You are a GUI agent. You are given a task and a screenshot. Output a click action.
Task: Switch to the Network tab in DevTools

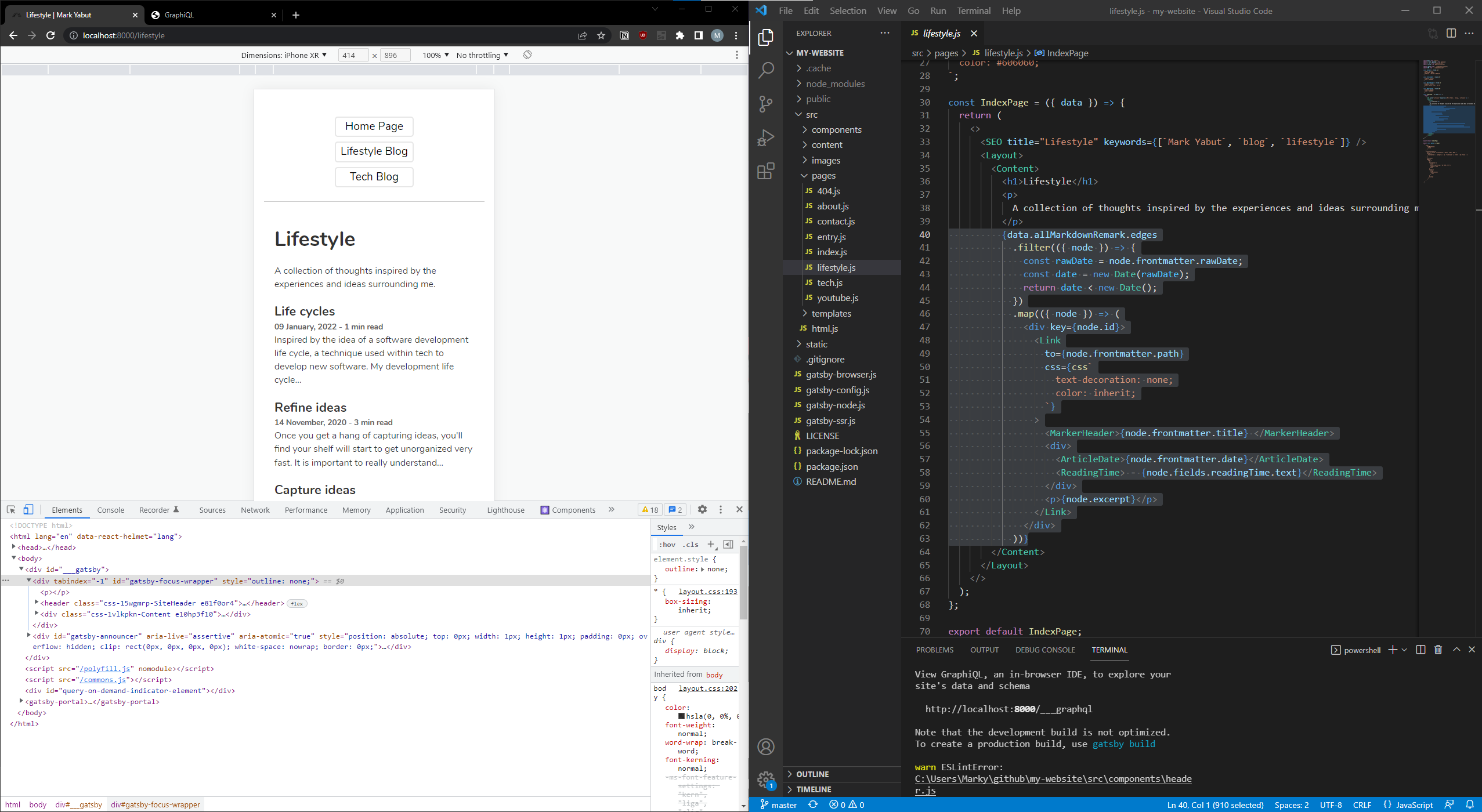(x=255, y=510)
